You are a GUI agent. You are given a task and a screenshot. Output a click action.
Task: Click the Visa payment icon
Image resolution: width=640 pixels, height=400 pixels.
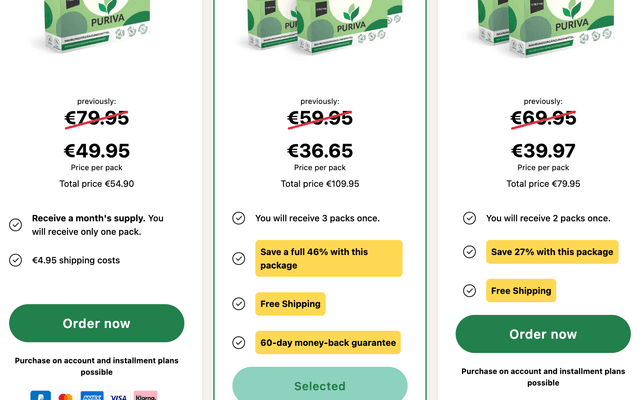click(x=119, y=396)
